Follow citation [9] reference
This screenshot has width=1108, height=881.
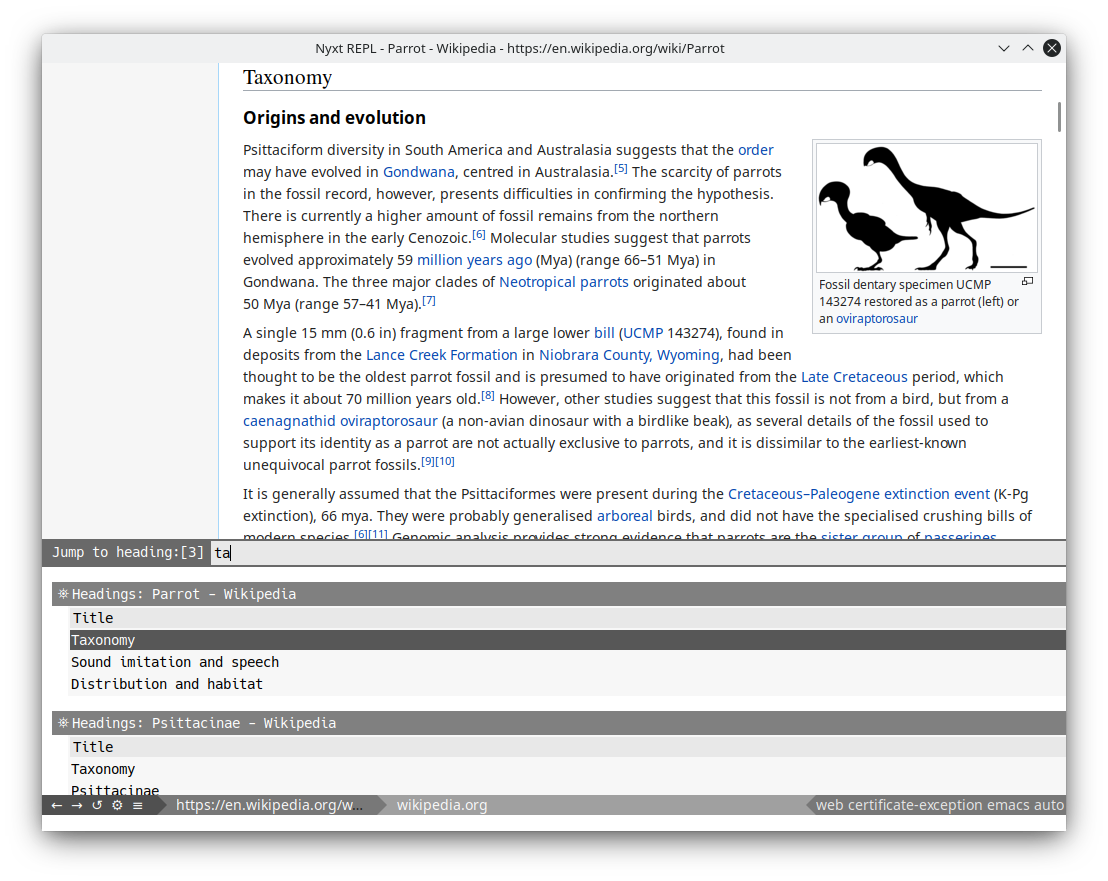[428, 461]
